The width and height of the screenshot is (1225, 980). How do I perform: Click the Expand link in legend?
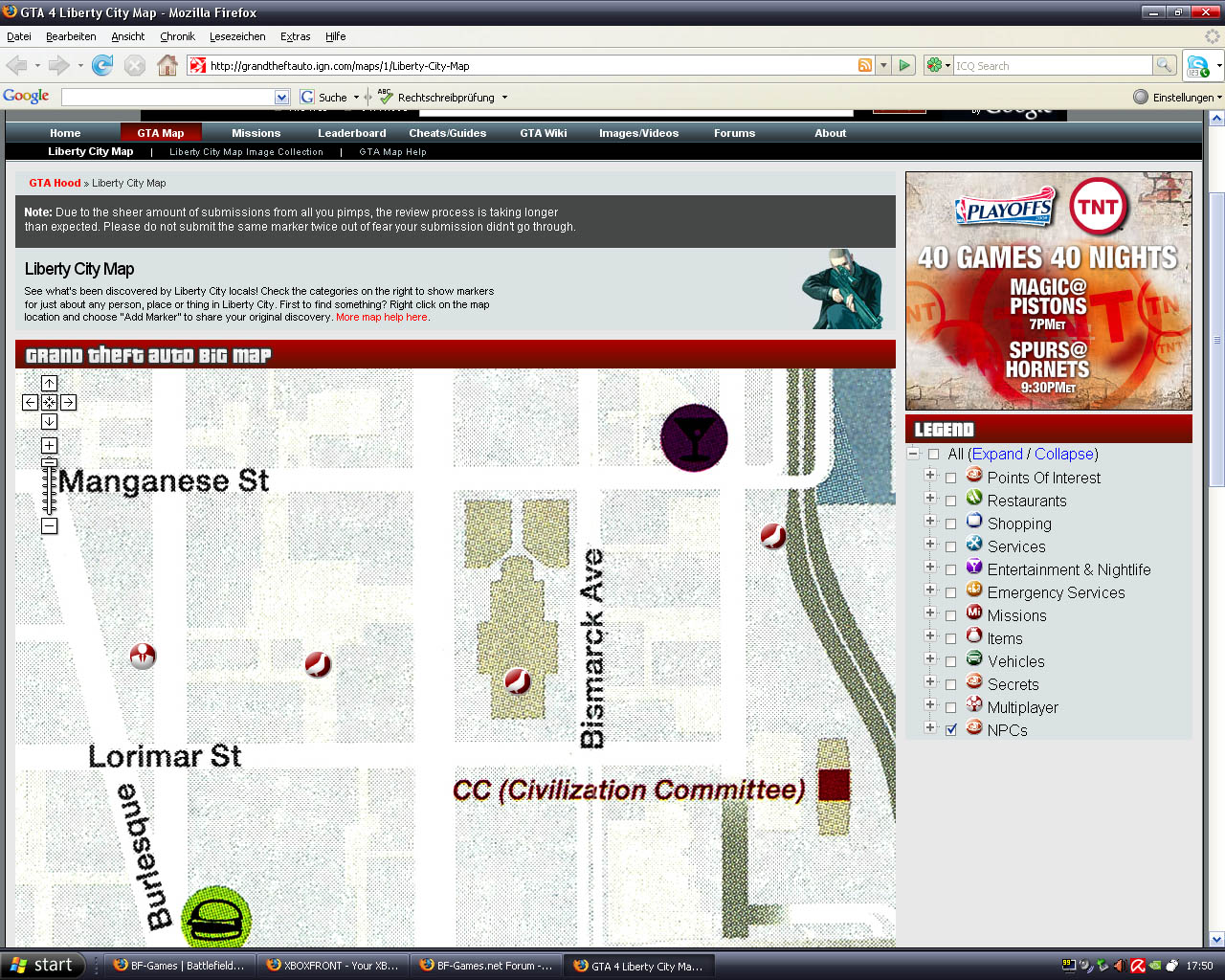point(997,455)
